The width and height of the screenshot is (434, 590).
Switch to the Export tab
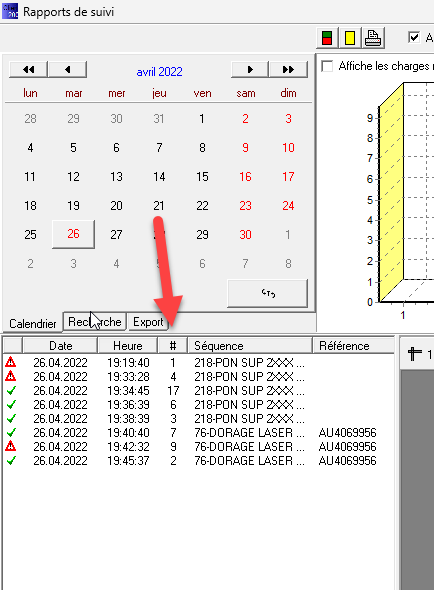tap(148, 322)
